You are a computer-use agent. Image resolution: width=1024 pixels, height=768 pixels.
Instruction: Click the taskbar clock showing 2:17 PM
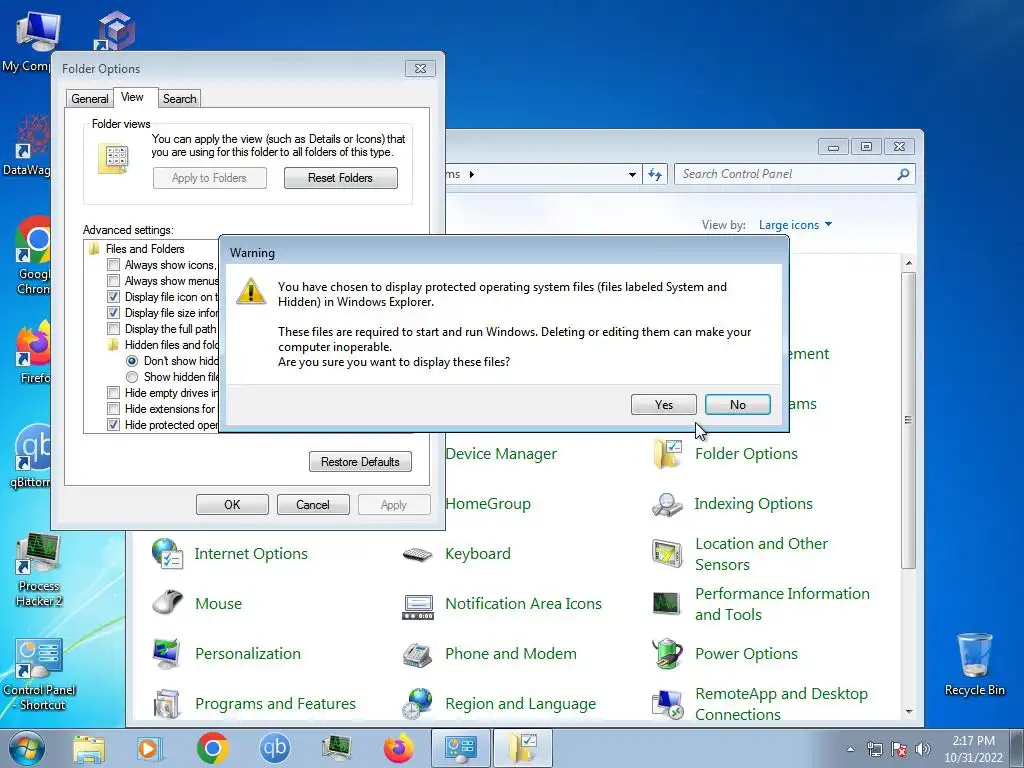click(x=973, y=749)
